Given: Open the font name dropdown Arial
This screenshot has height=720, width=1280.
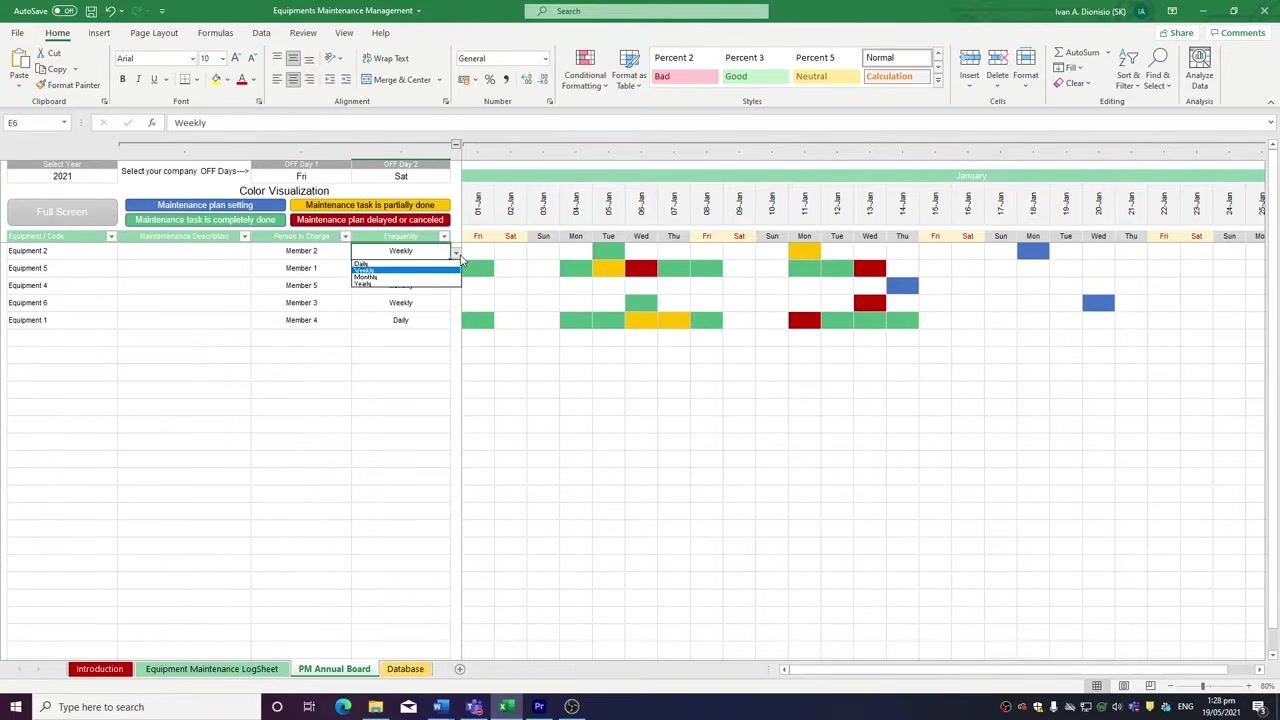Looking at the screenshot, I should tap(192, 59).
